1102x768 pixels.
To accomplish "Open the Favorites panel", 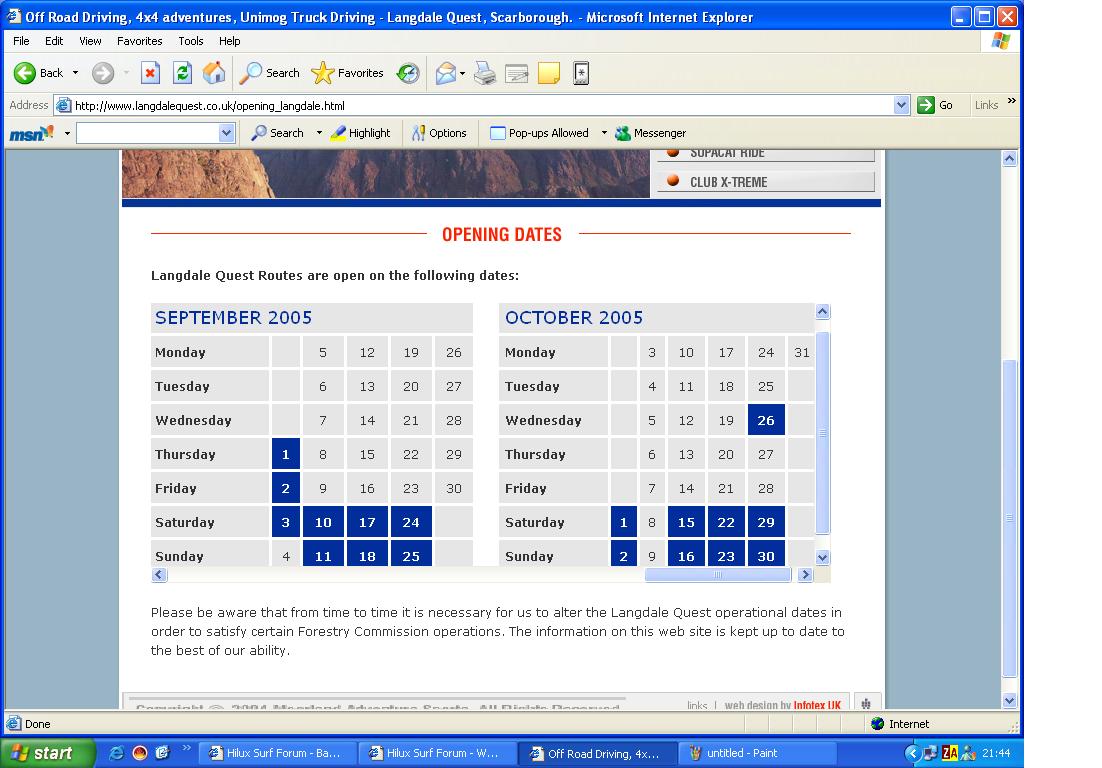I will [x=348, y=73].
